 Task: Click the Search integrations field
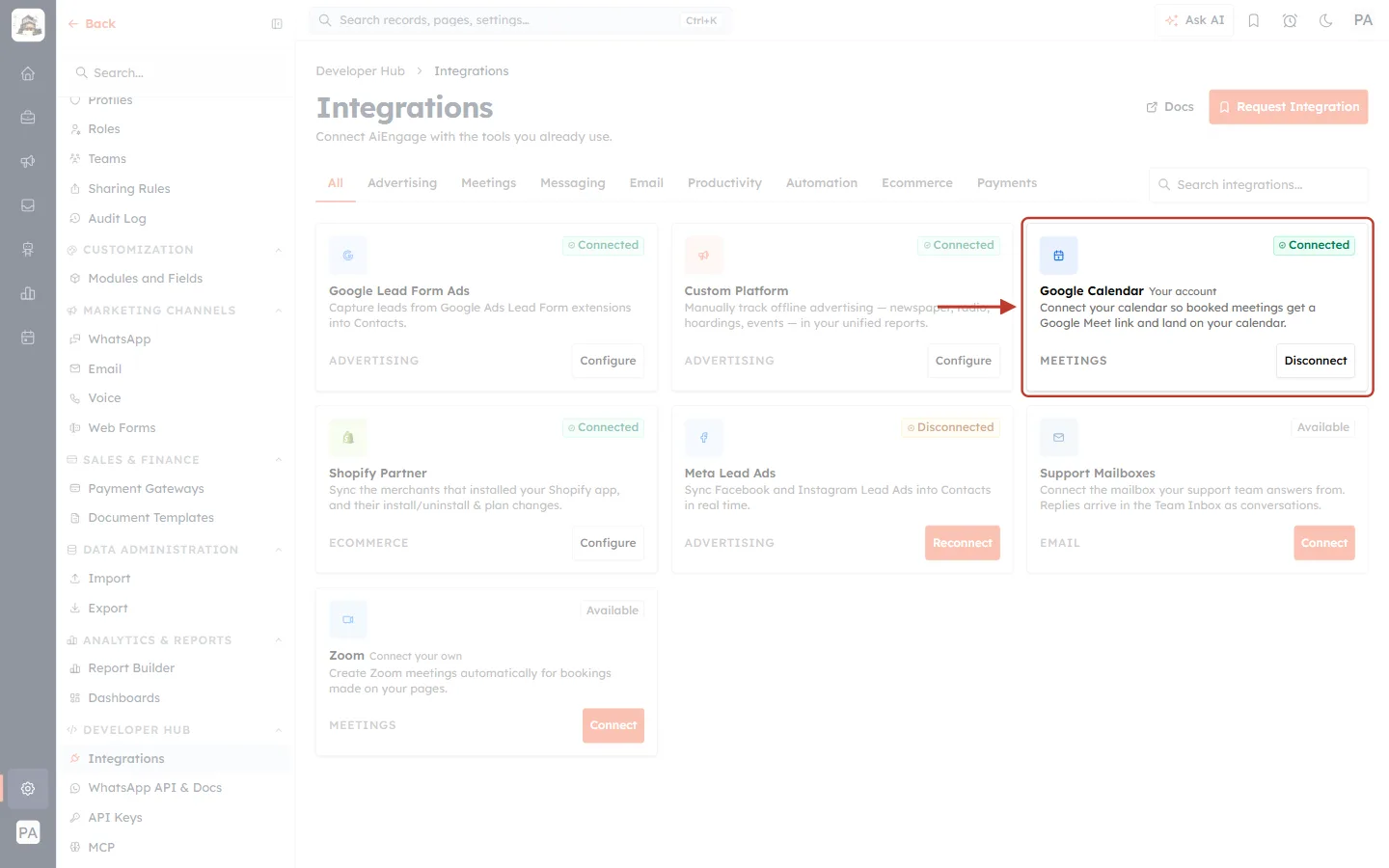click(1259, 185)
